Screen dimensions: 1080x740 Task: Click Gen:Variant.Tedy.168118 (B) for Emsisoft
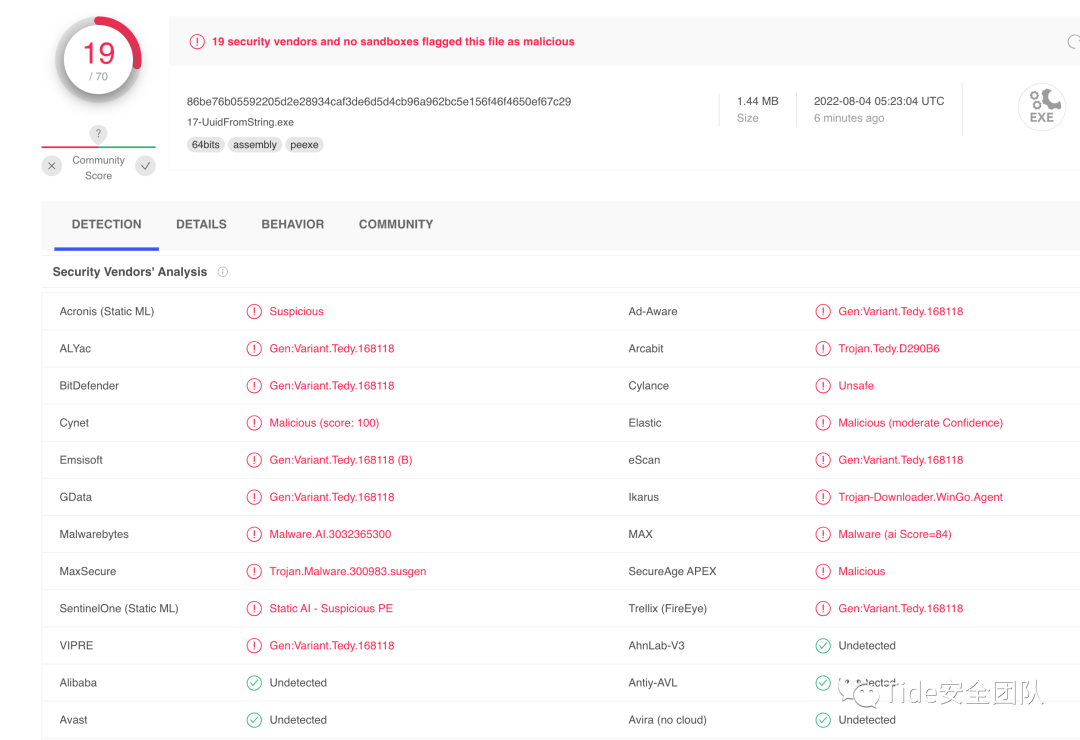pyautogui.click(x=341, y=460)
